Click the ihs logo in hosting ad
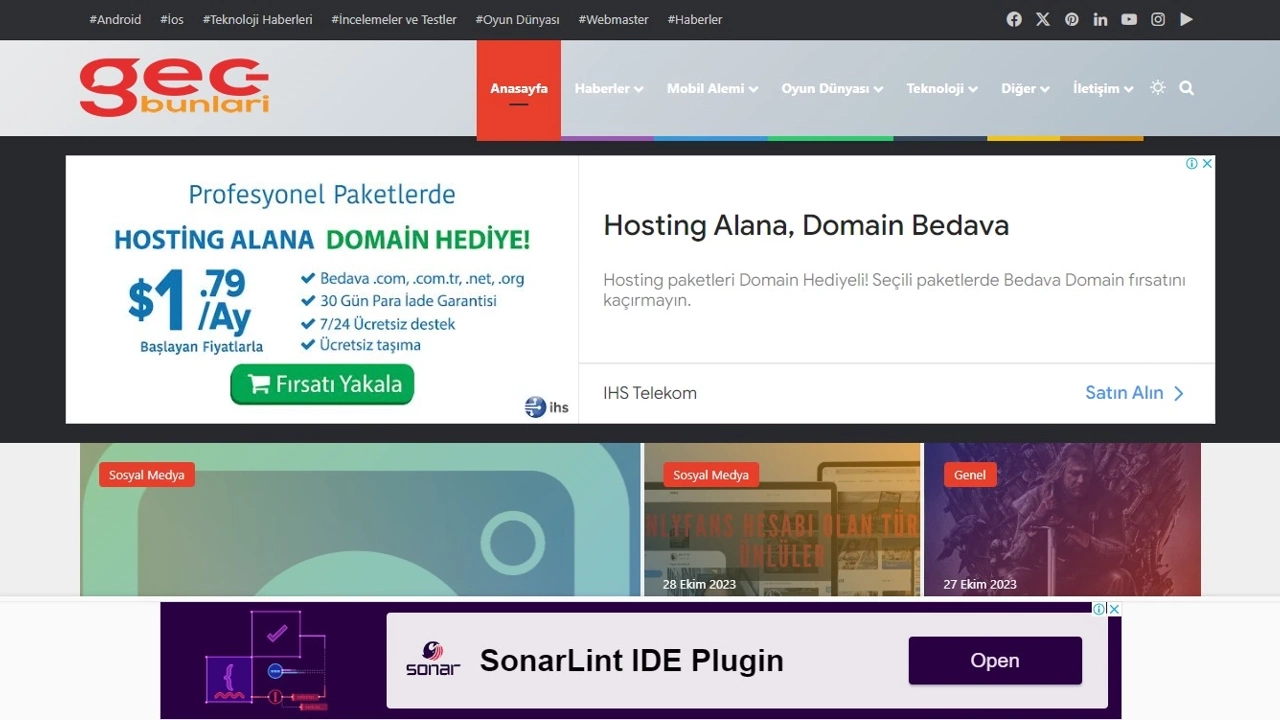This screenshot has height=720, width=1280. coord(547,407)
